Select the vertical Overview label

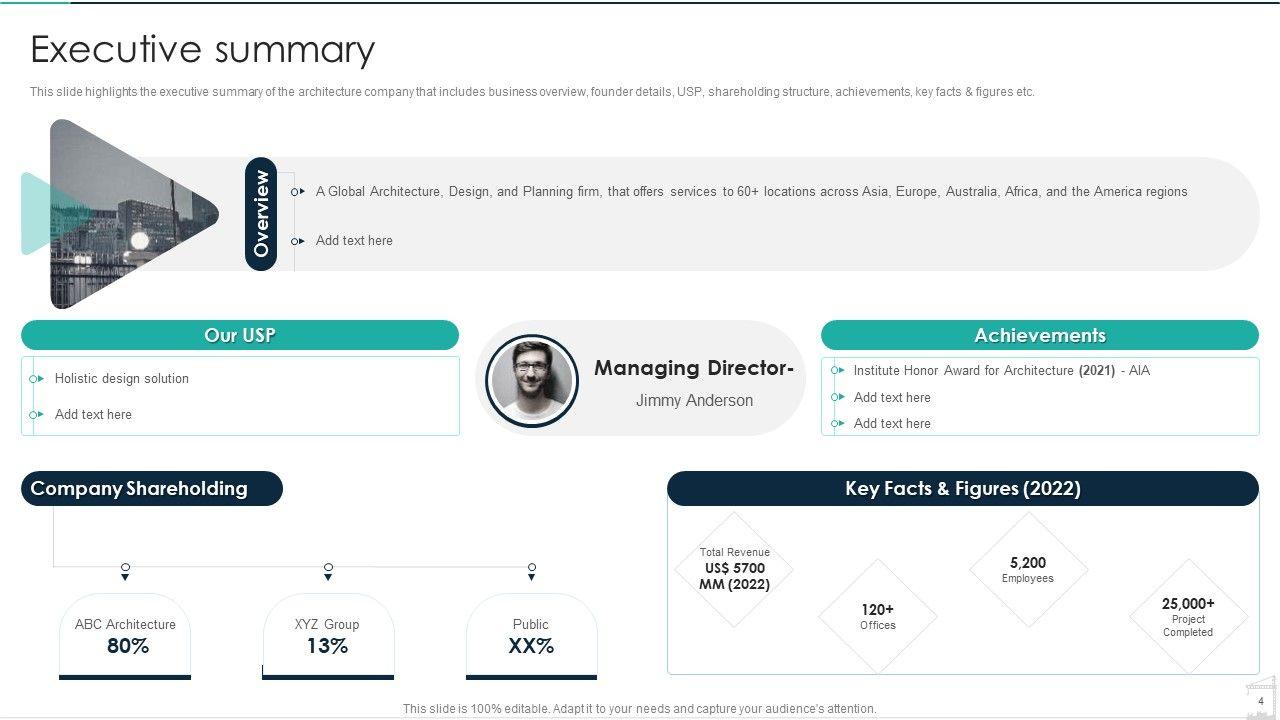pos(261,214)
